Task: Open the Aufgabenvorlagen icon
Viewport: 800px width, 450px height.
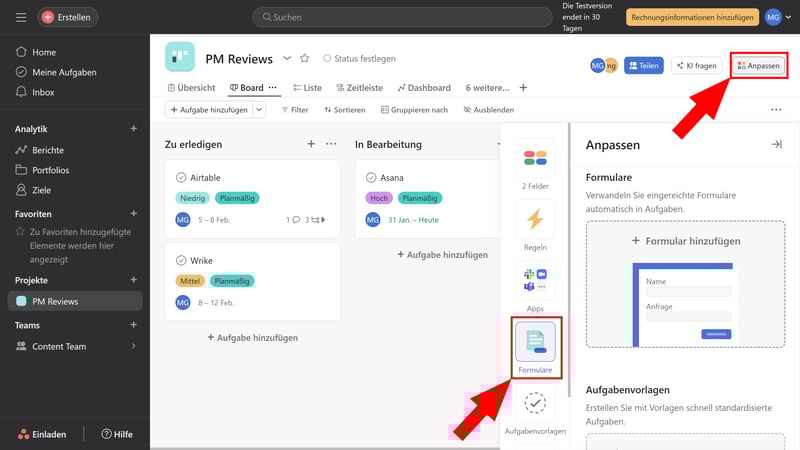Action: tap(535, 403)
